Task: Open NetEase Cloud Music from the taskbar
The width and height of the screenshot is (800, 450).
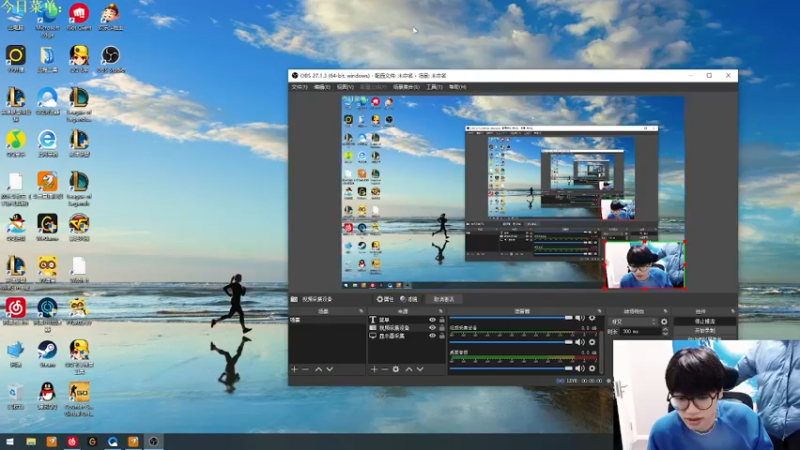Action: click(x=72, y=441)
